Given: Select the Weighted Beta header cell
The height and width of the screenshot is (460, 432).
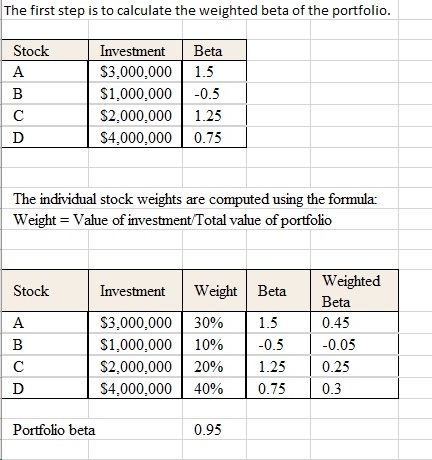Looking at the screenshot, I should point(354,291).
